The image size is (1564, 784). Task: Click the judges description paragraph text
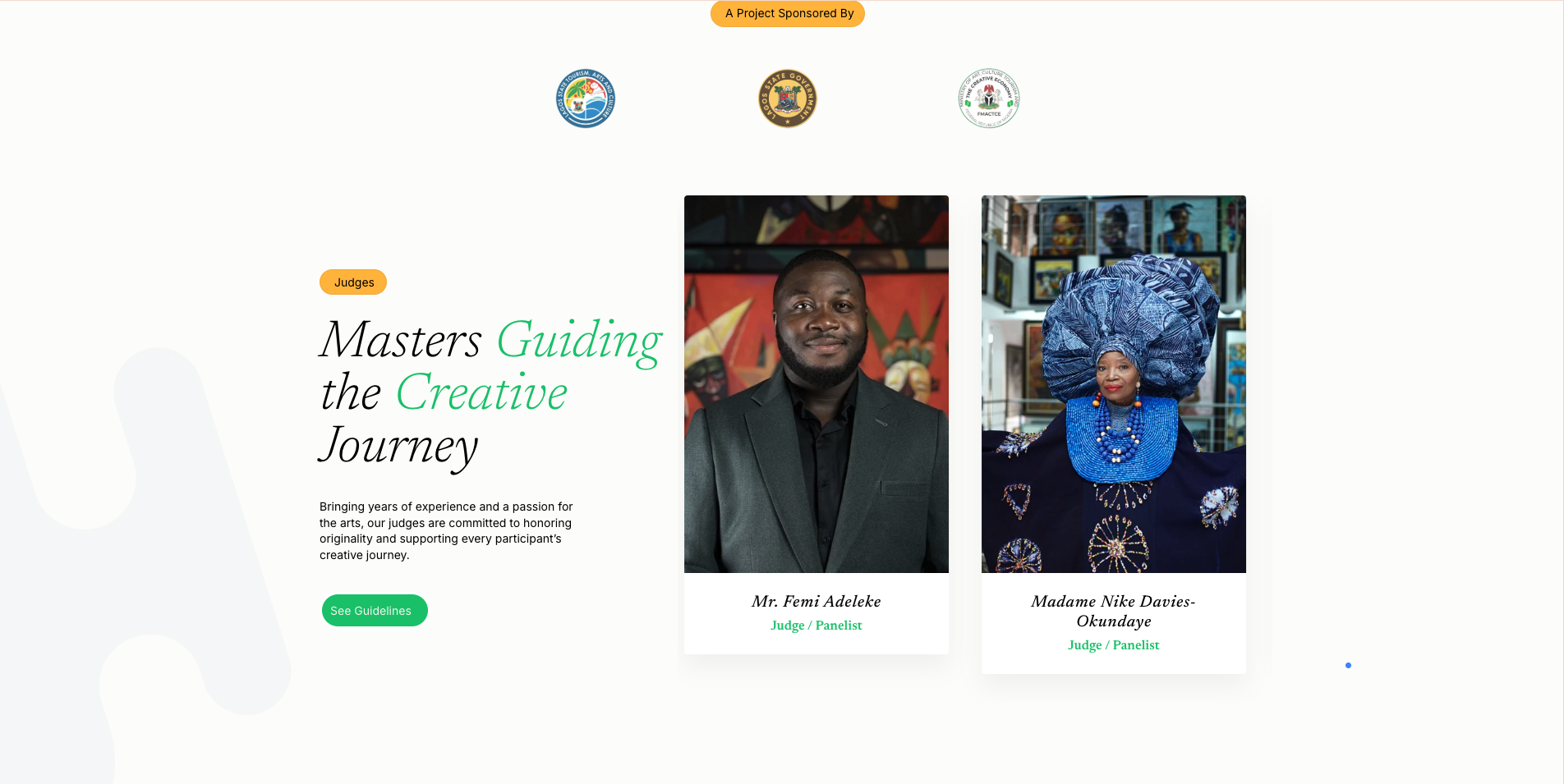pyautogui.click(x=446, y=531)
